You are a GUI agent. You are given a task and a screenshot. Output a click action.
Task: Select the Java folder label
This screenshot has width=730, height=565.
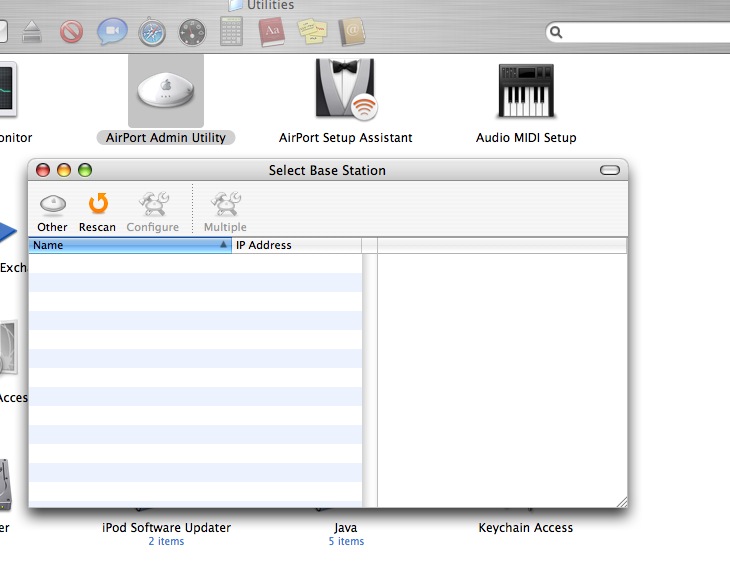coord(345,527)
